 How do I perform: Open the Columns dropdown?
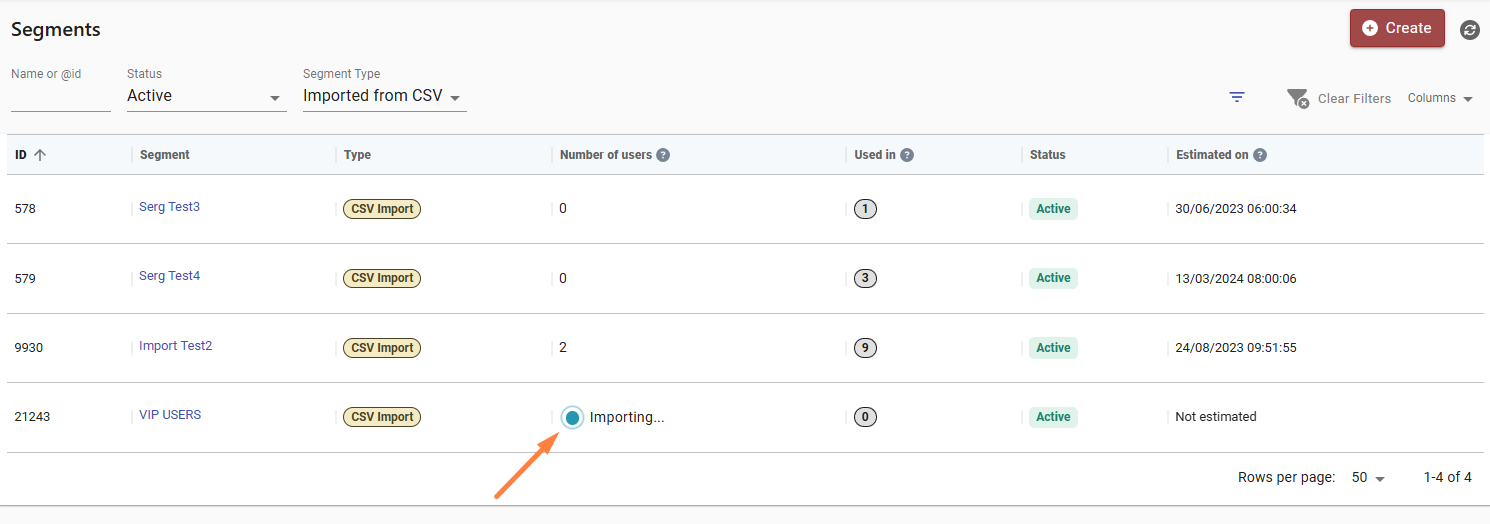coord(1440,98)
